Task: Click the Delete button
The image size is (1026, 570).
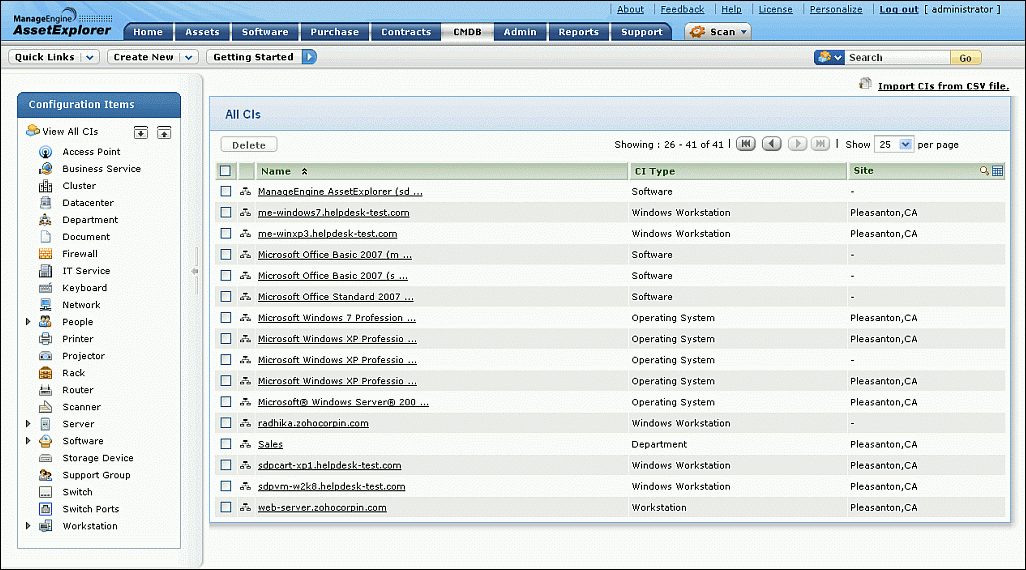Action: point(249,145)
